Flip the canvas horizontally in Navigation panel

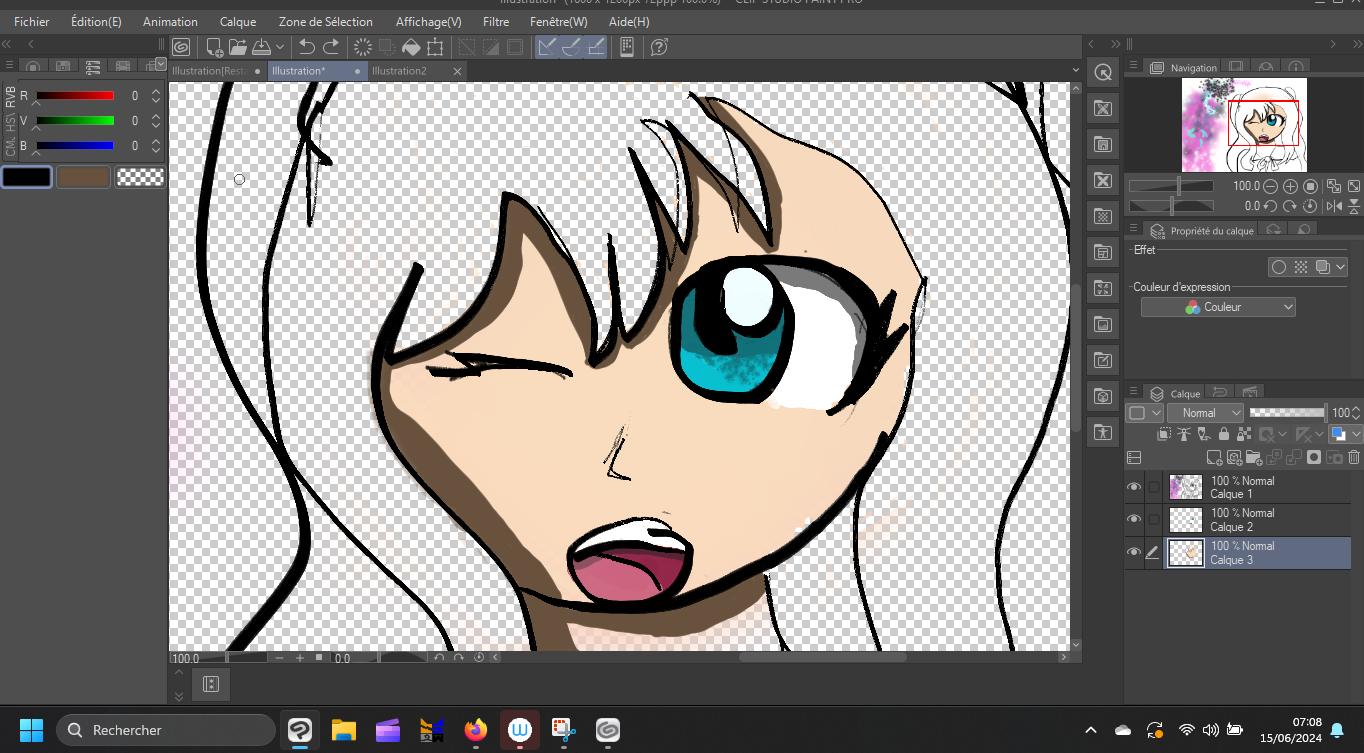coord(1334,206)
